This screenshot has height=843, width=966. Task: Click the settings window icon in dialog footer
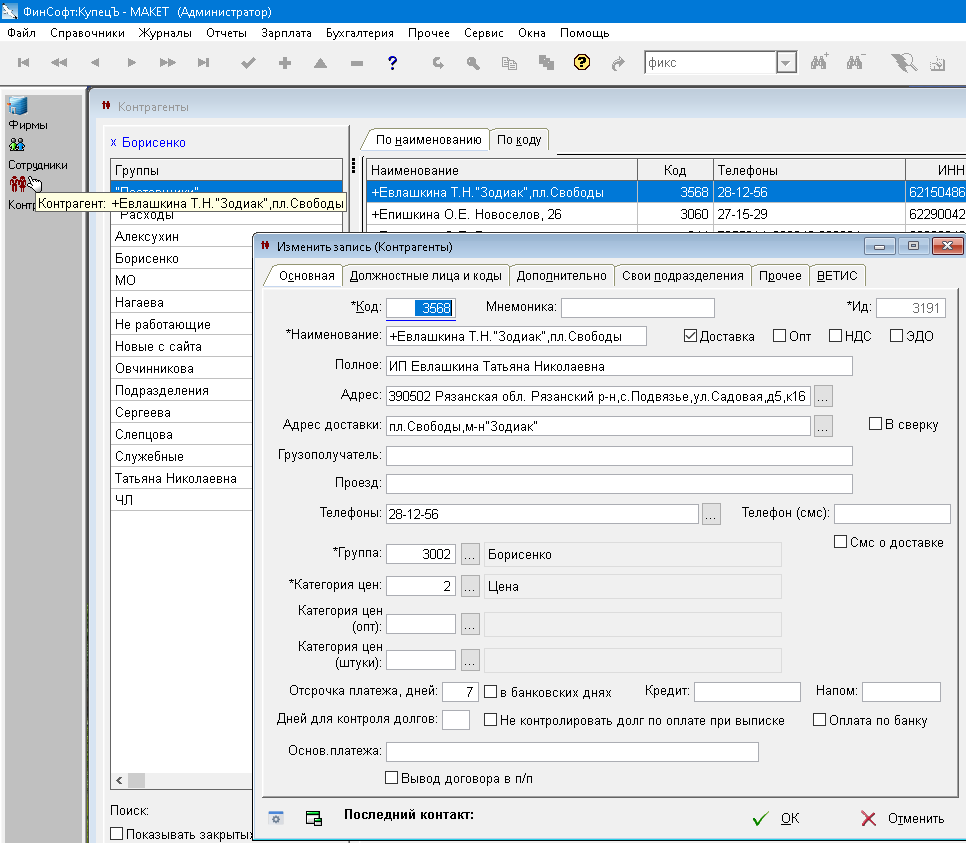click(x=276, y=818)
